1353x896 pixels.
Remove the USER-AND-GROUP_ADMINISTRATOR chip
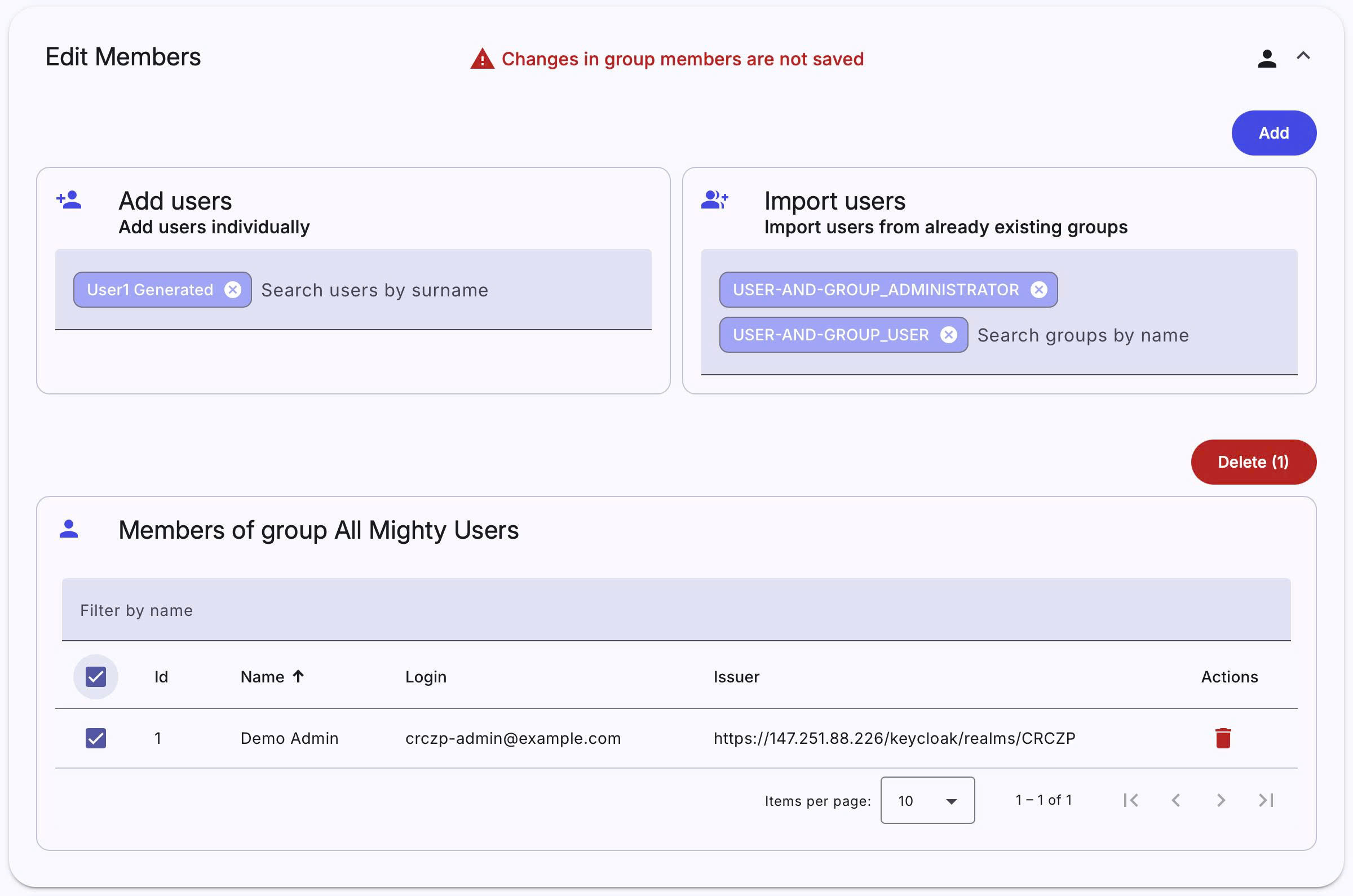tap(1039, 290)
